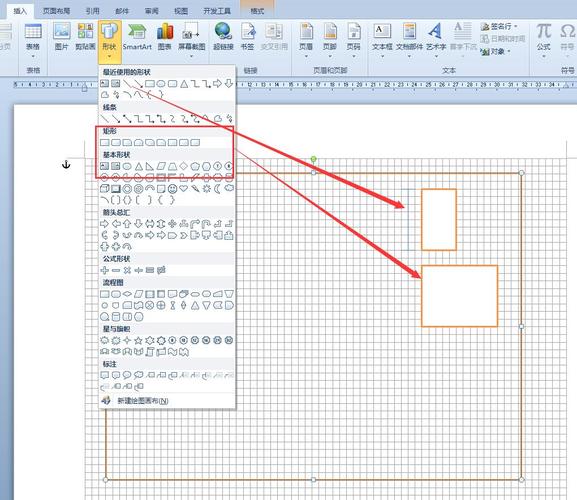Click the 签名行 signature line button
Viewport: 577px width, 500px height.
499,26
